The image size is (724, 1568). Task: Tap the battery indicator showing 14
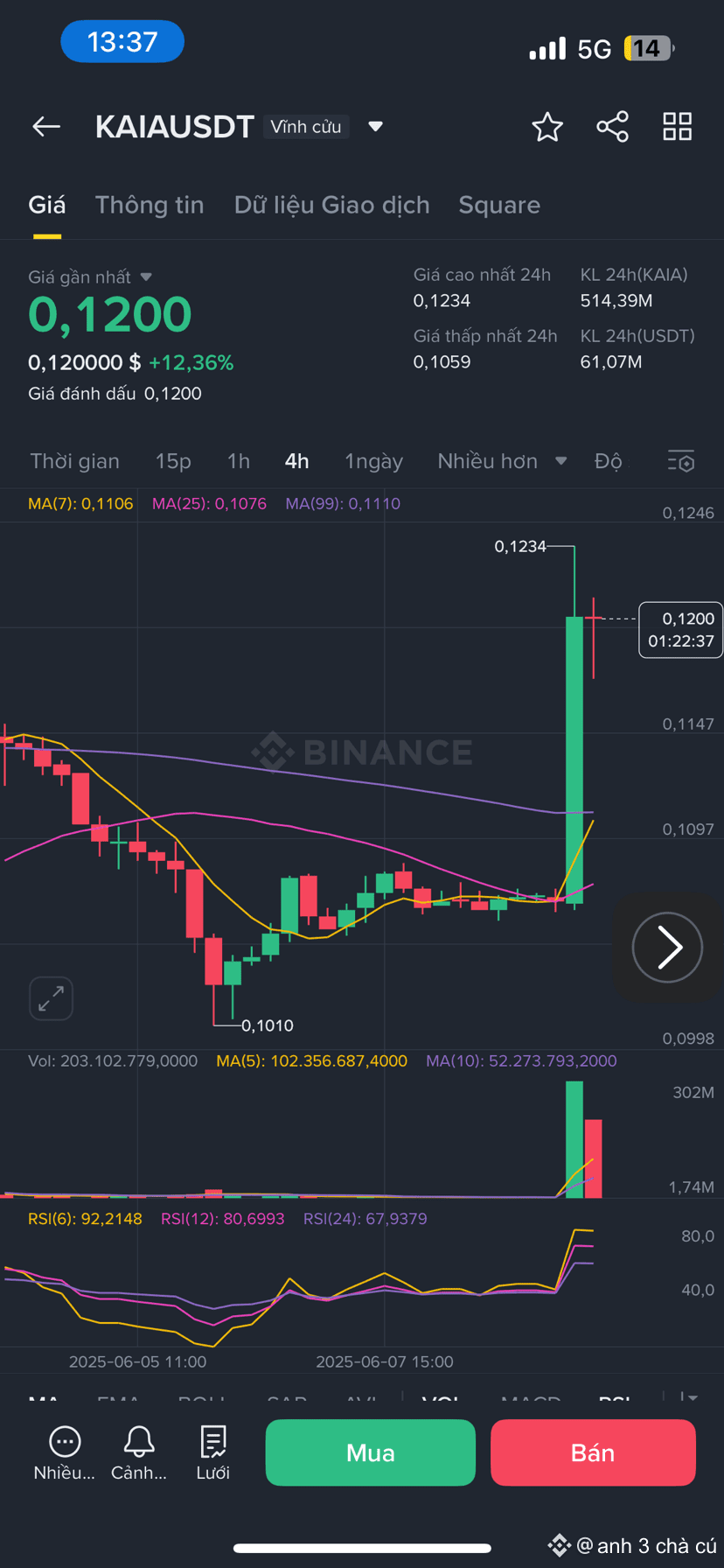648,48
